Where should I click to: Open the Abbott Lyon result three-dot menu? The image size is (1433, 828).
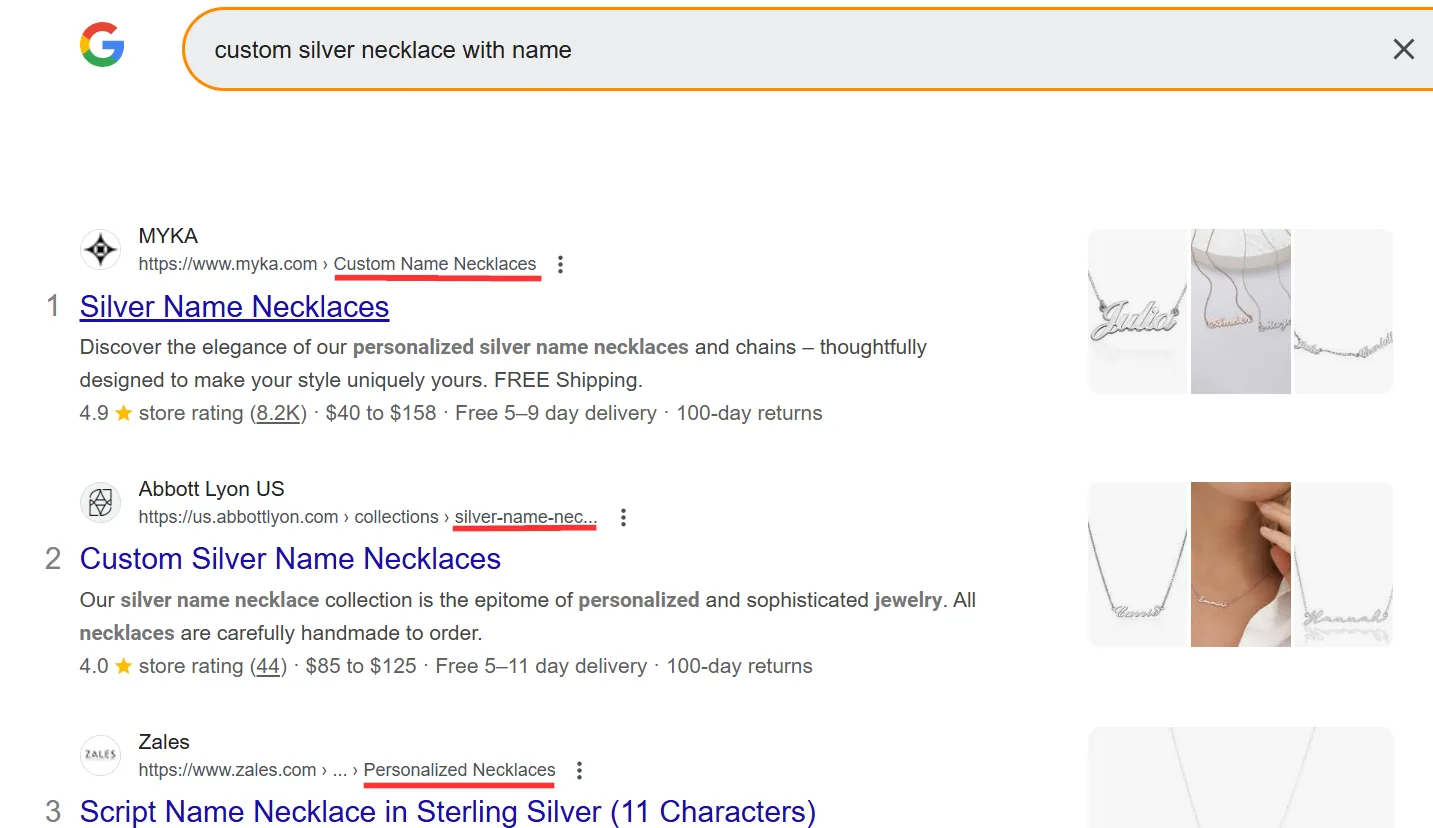pos(623,518)
